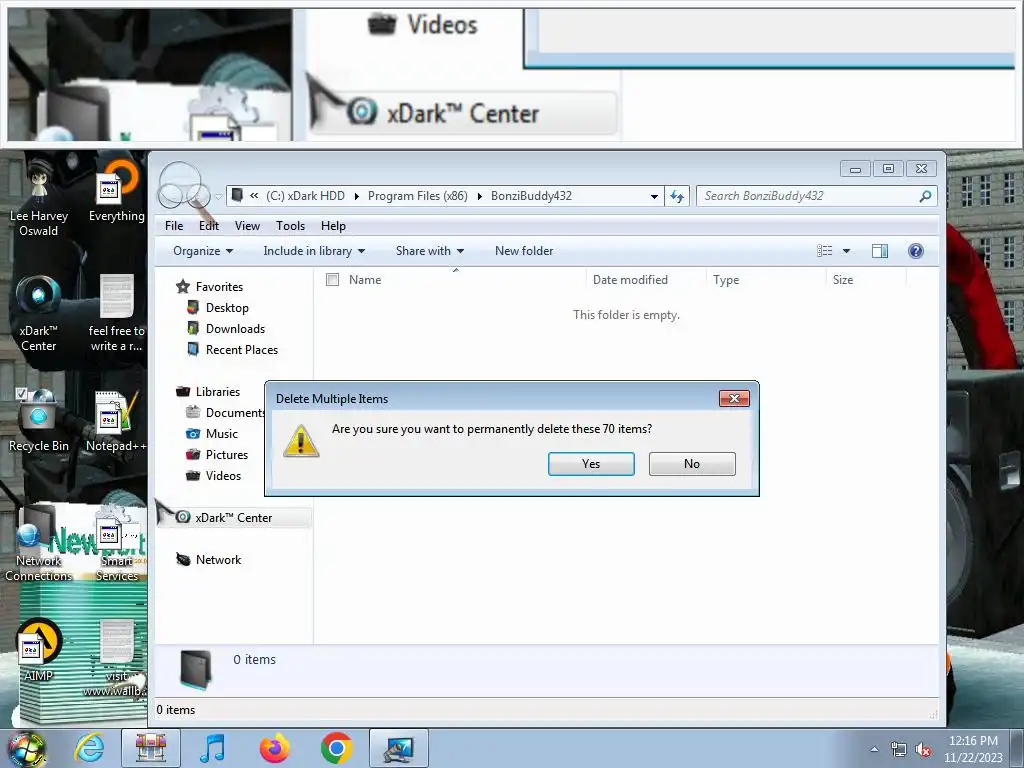This screenshot has width=1024, height=768.
Task: Sort by the Size column header
Action: tap(842, 280)
